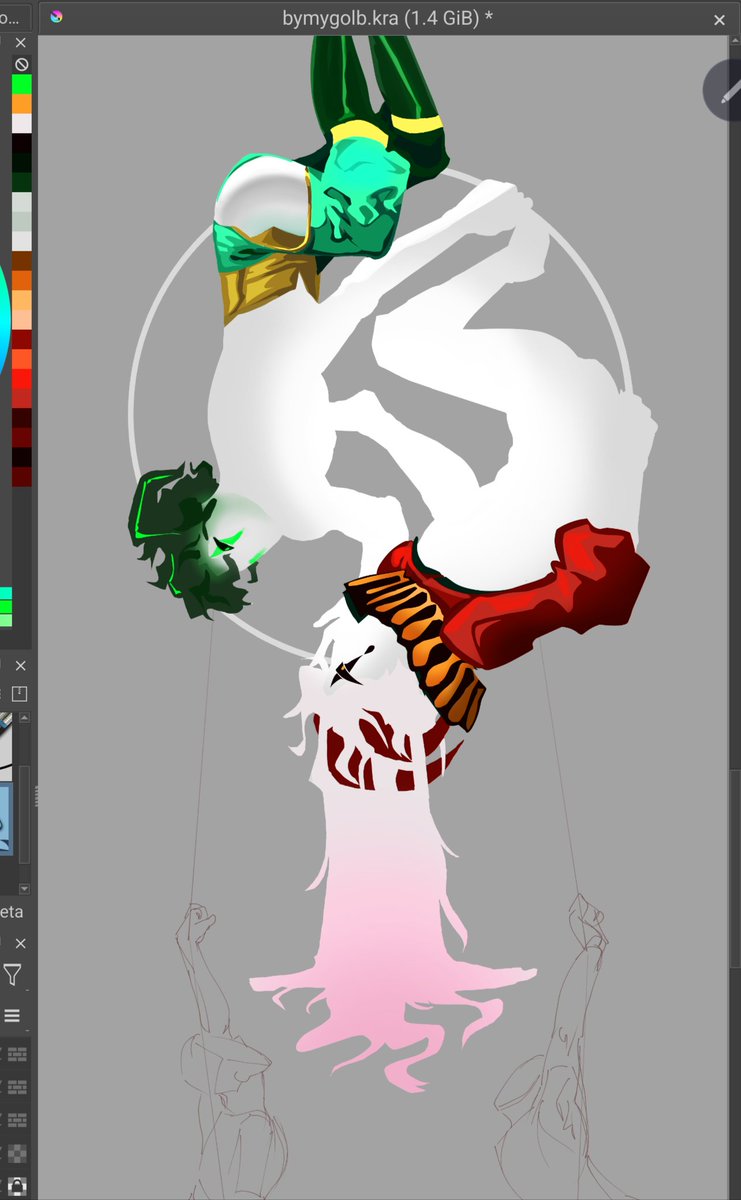Click the Krita logo in the document tab
This screenshot has height=1200, width=741.
[x=56, y=17]
